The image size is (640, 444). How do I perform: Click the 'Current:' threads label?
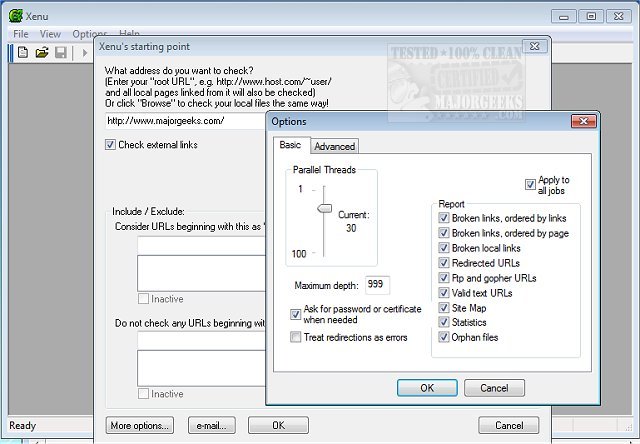[x=353, y=215]
